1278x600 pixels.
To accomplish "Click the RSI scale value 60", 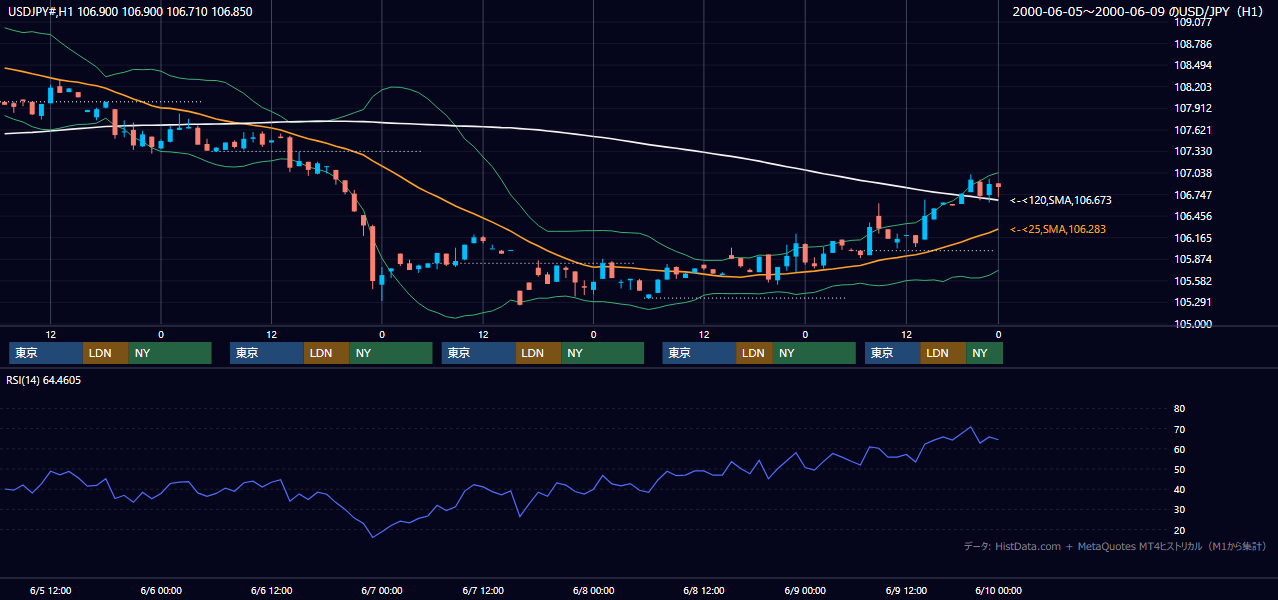I will (1179, 449).
